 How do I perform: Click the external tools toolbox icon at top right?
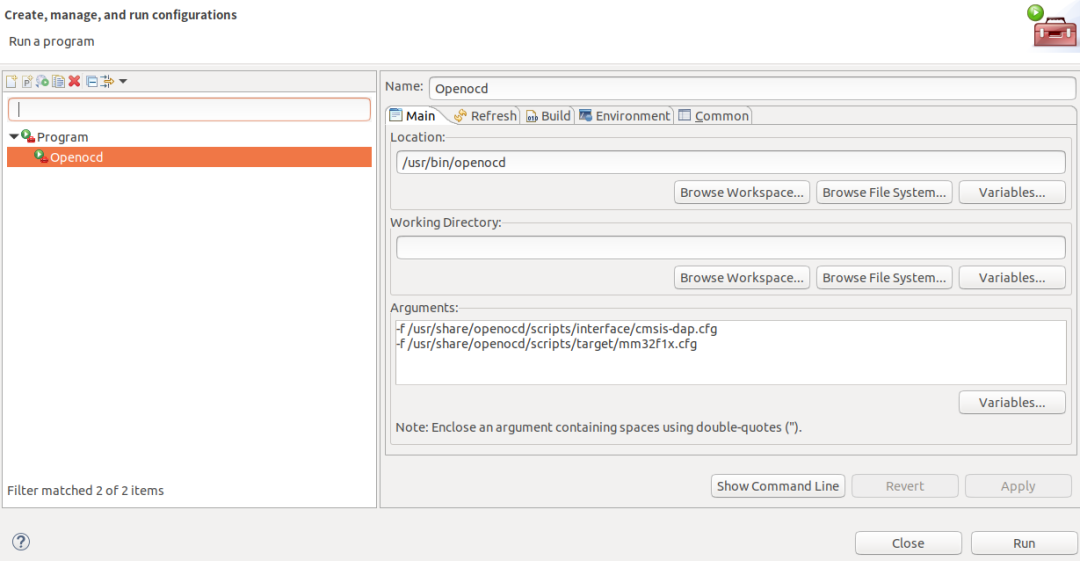[x=1052, y=28]
